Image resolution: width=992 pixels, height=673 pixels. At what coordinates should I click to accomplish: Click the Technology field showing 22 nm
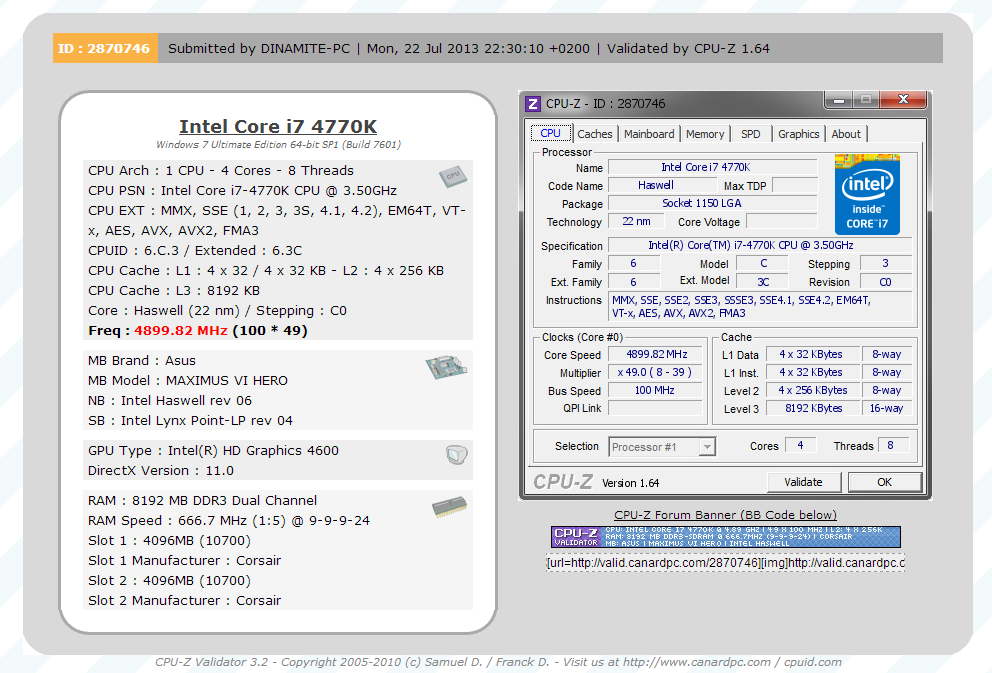point(636,221)
